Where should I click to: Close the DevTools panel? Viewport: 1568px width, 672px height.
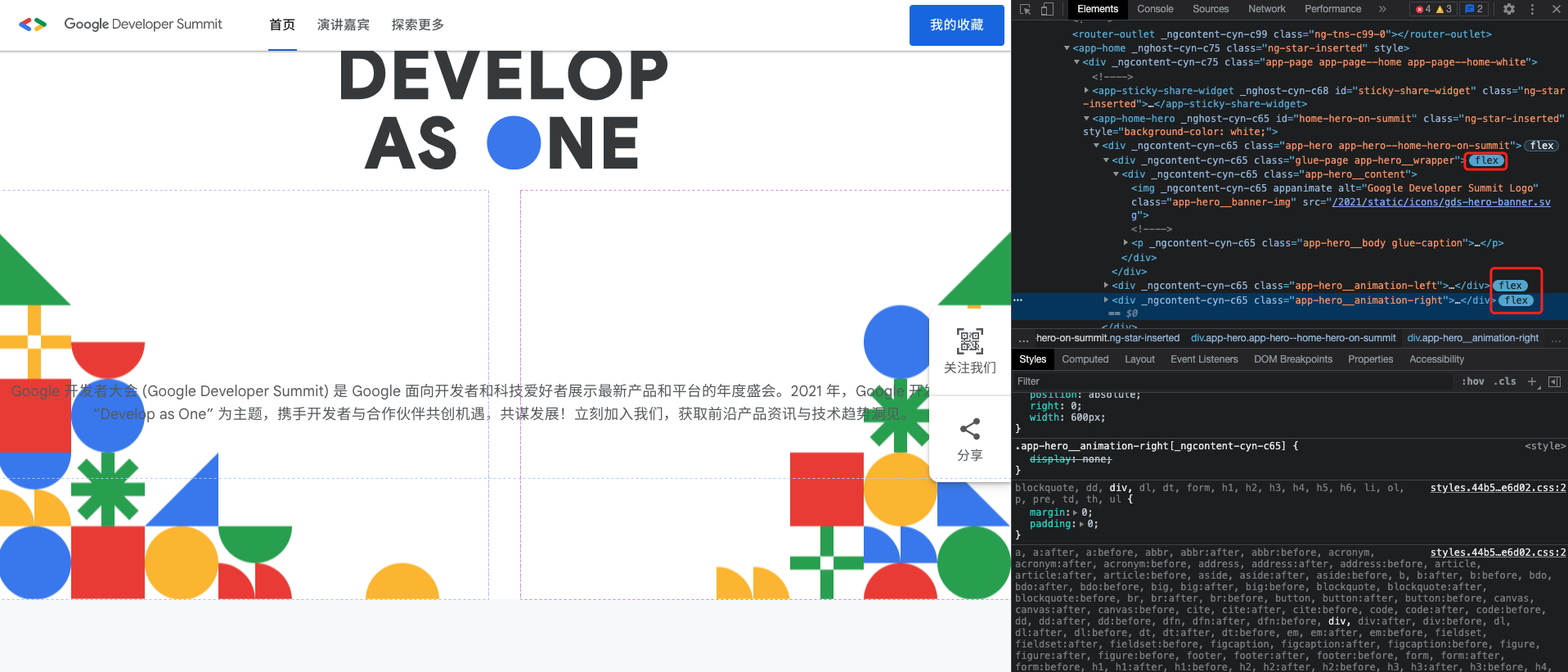(x=1556, y=9)
